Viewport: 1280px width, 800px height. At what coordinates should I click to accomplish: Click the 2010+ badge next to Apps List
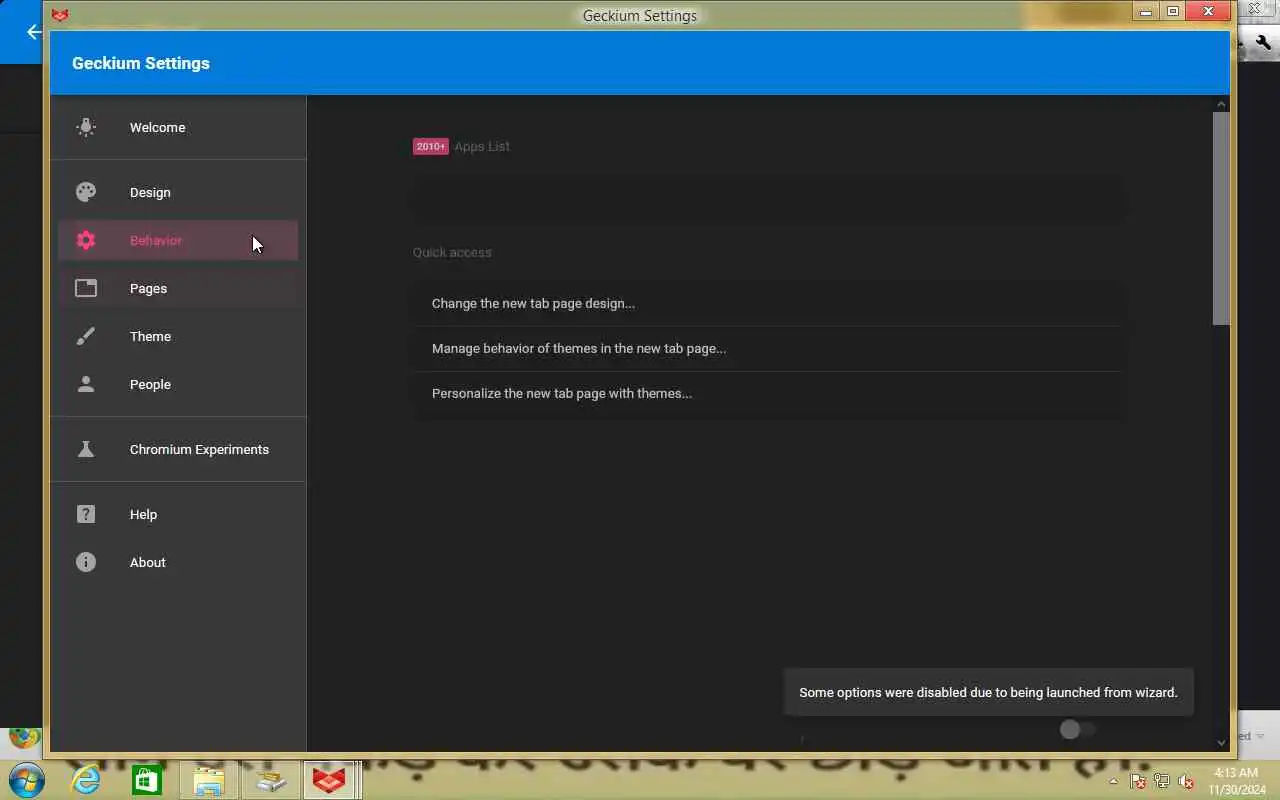coord(431,146)
